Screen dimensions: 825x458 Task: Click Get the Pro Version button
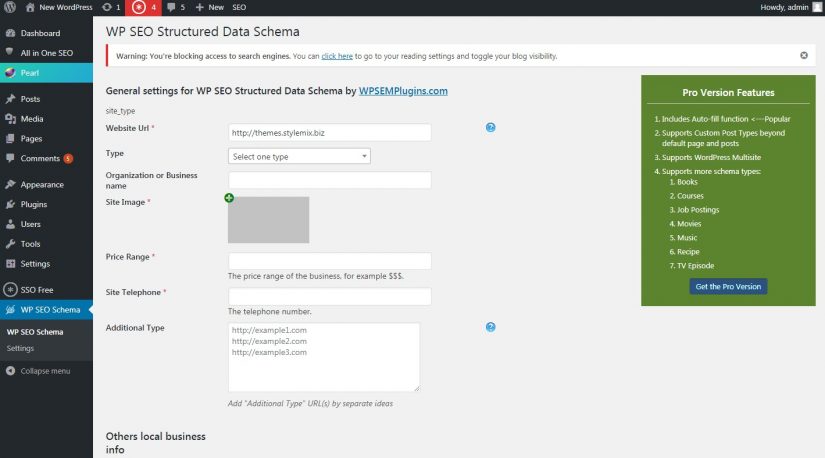728,286
